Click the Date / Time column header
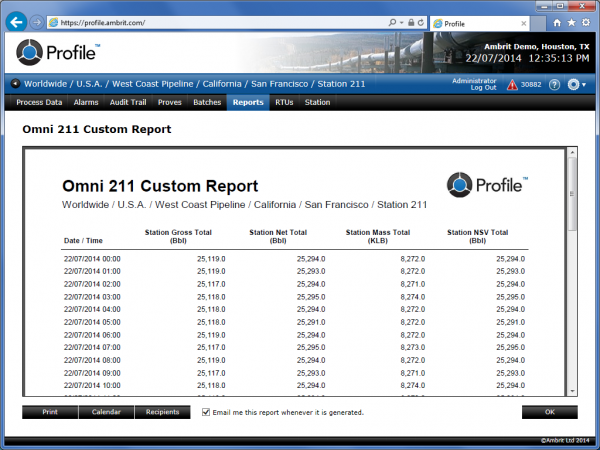The width and height of the screenshot is (600, 450). point(83,241)
